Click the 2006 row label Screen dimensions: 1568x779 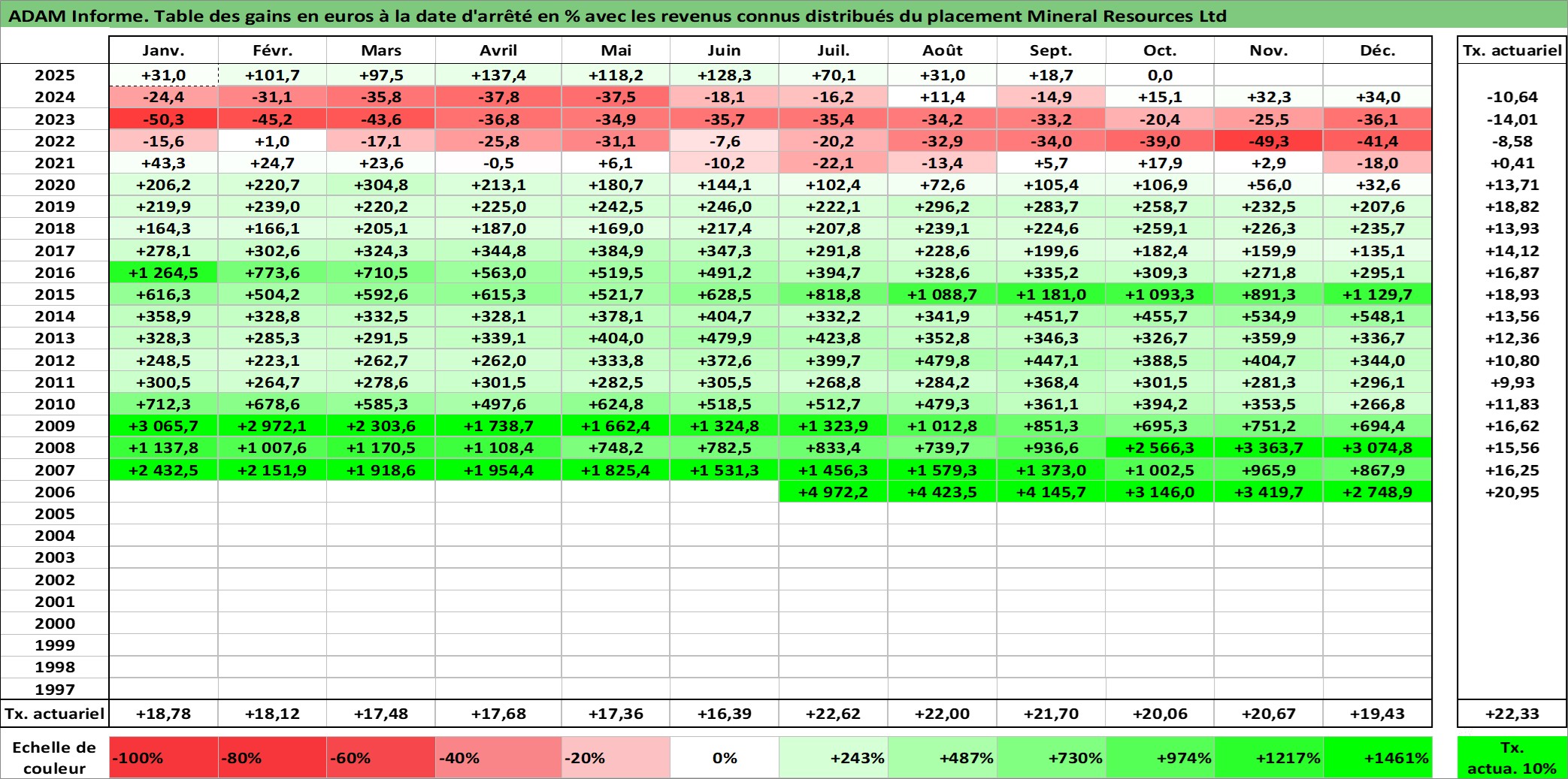tap(55, 492)
